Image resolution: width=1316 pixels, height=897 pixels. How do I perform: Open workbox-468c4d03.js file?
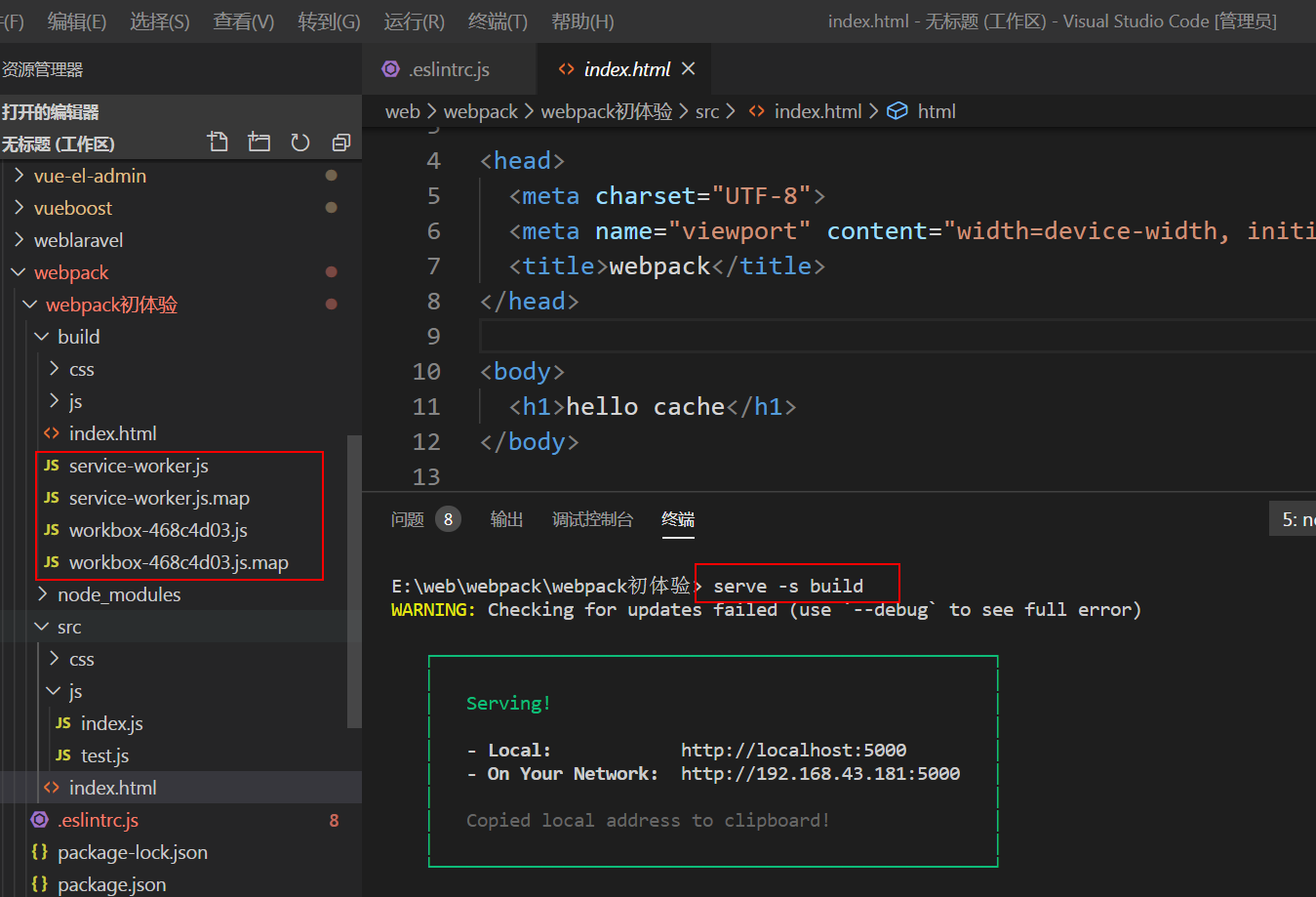158,530
